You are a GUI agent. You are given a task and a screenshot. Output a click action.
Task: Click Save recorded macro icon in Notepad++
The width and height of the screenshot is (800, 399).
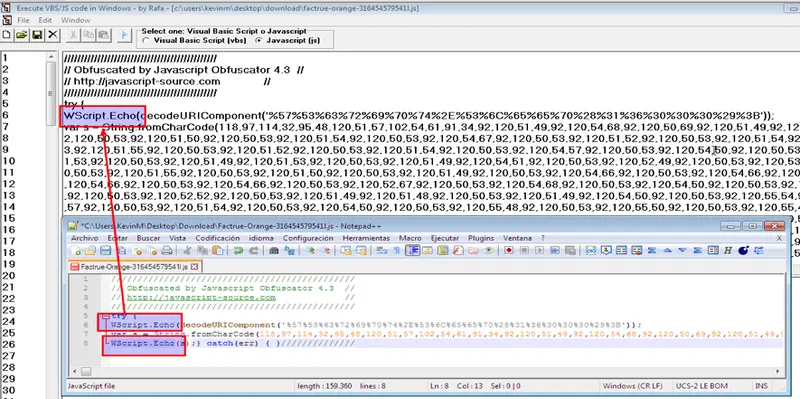click(x=570, y=251)
